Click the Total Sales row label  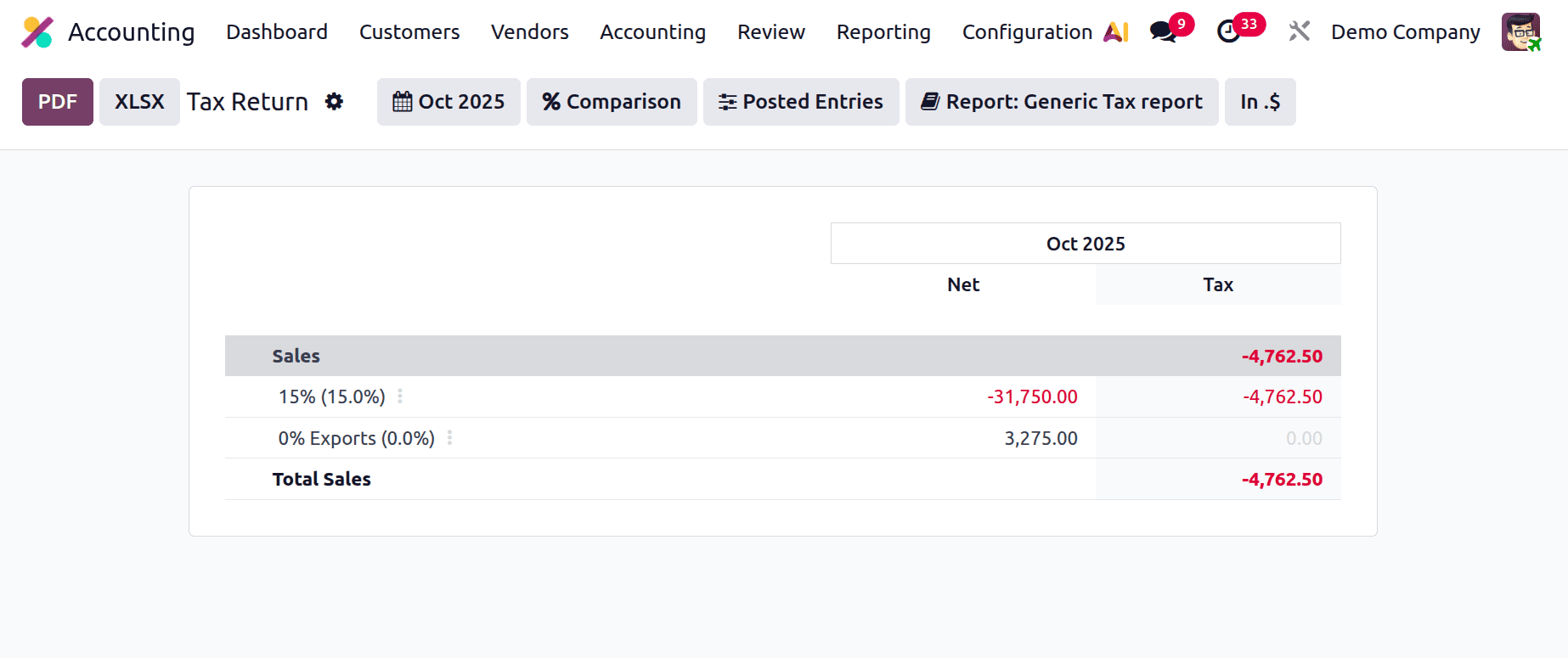(x=322, y=479)
